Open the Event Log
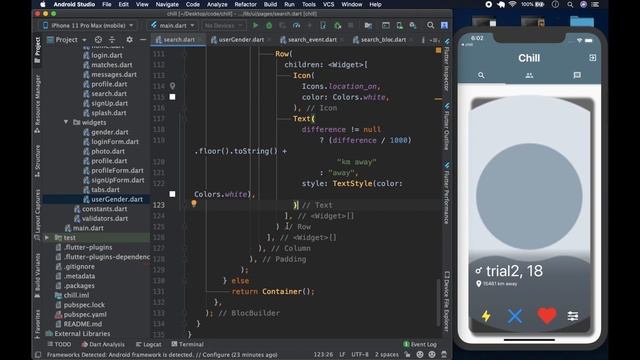Screen dimensions: 640x360 (x=420, y=344)
